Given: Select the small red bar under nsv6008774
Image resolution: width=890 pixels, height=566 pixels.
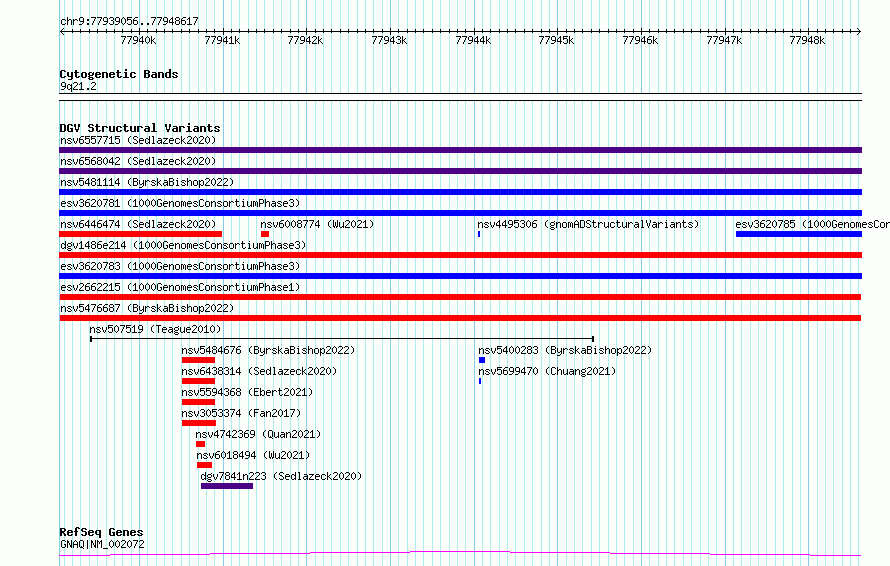Looking at the screenshot, I should 265,234.
